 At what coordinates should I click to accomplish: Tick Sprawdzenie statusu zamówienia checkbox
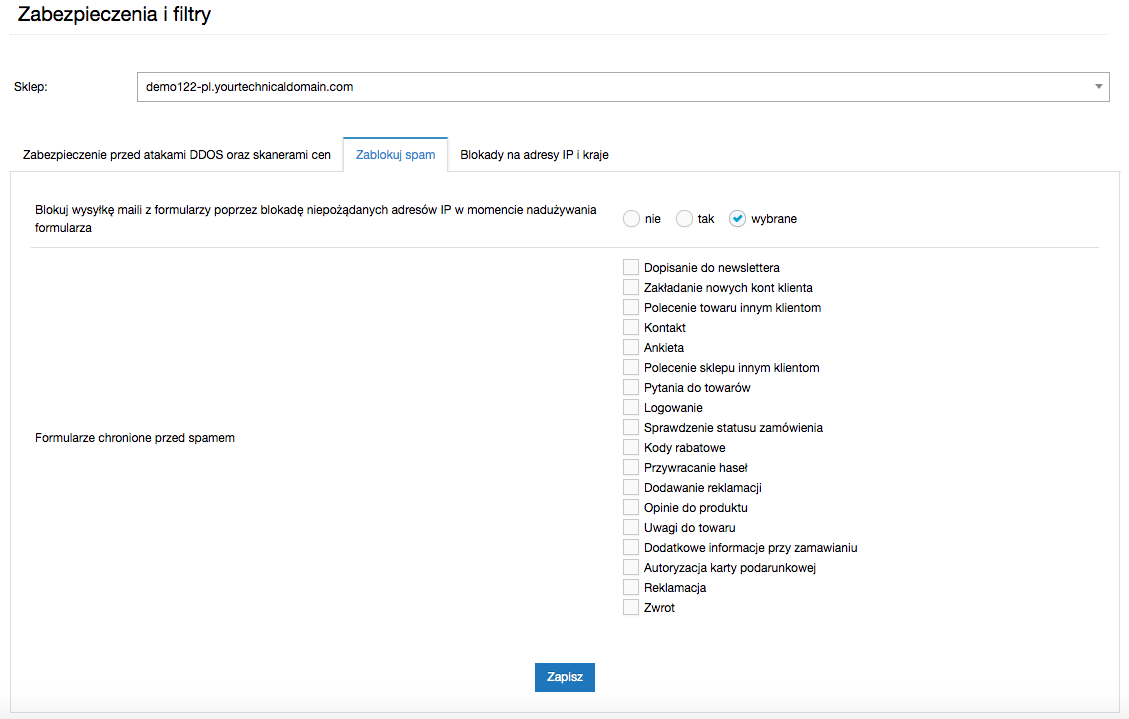631,427
